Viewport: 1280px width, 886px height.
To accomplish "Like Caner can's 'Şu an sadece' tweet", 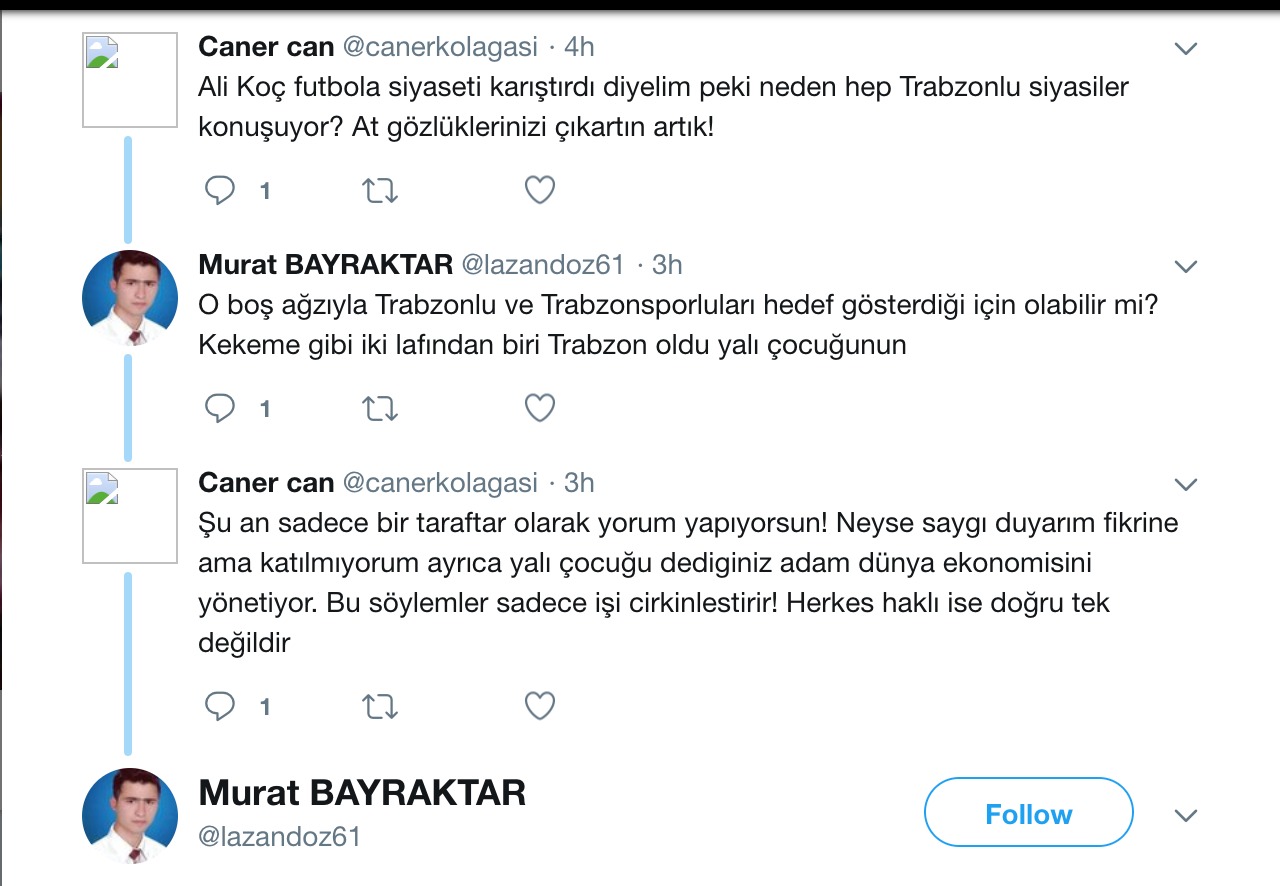I will click(540, 706).
